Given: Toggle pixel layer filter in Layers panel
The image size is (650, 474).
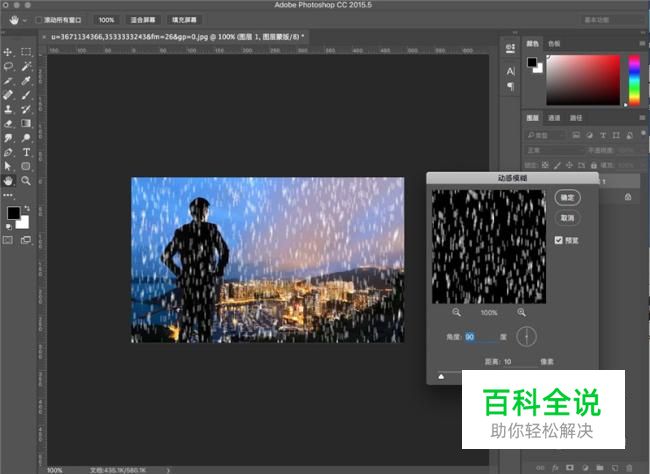Looking at the screenshot, I should click(x=576, y=135).
